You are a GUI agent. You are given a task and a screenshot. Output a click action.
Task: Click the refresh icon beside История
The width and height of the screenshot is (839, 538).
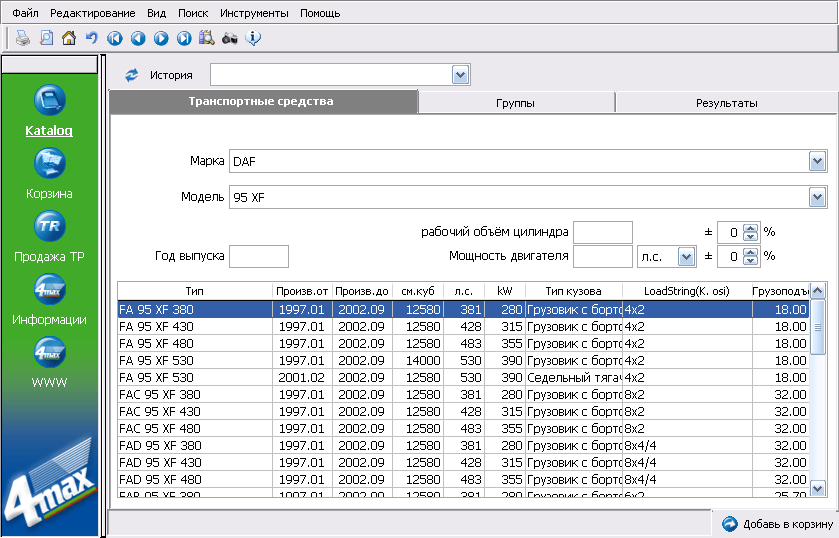point(132,75)
